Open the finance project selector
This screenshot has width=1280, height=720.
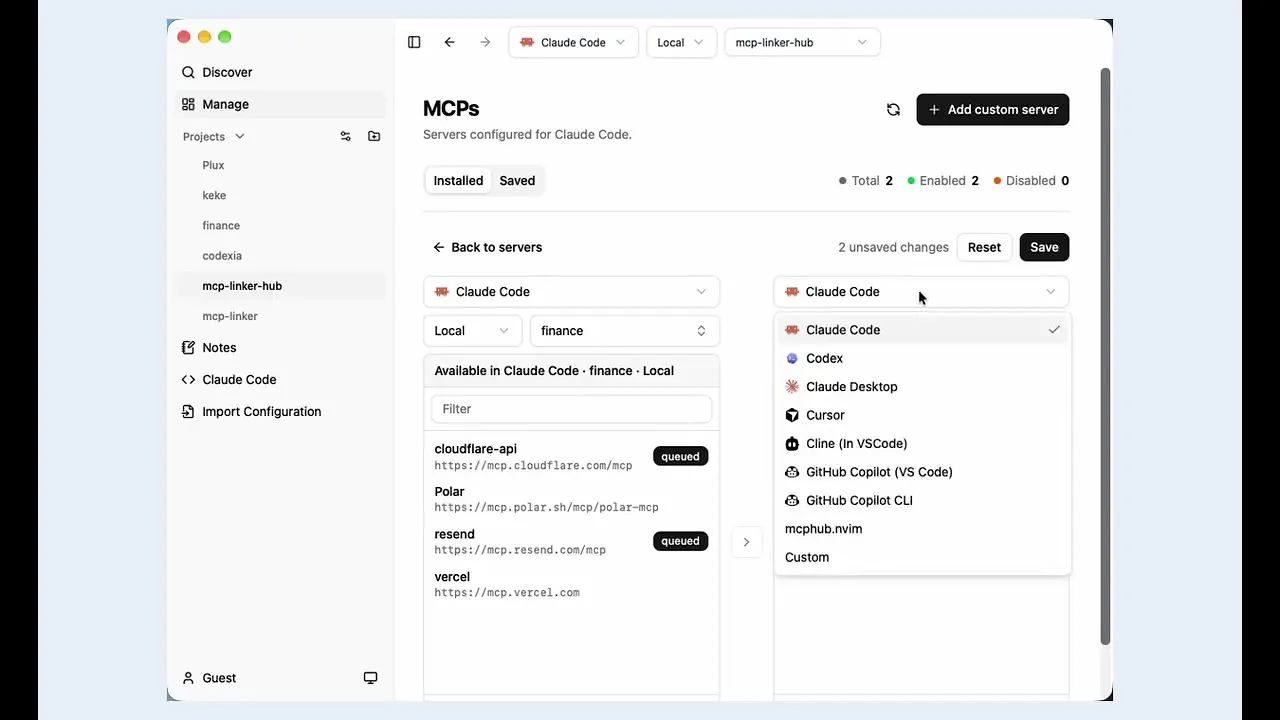coord(624,331)
